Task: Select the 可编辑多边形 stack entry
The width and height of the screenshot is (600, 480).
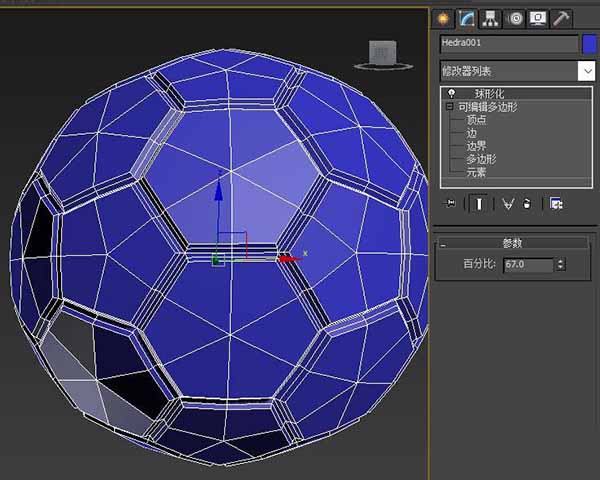Action: point(488,107)
